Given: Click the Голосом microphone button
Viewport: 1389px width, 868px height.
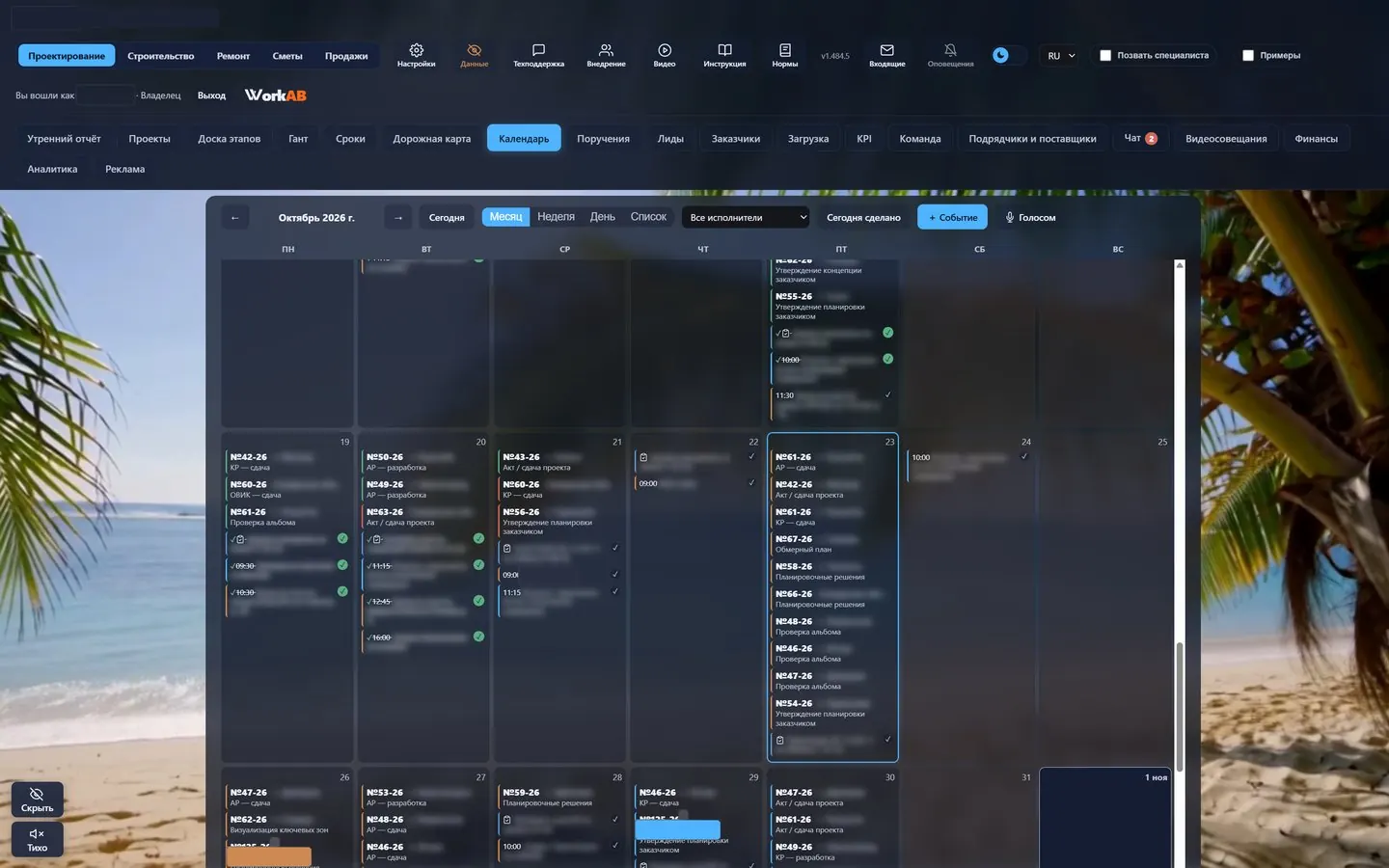Looking at the screenshot, I should [x=1030, y=218].
